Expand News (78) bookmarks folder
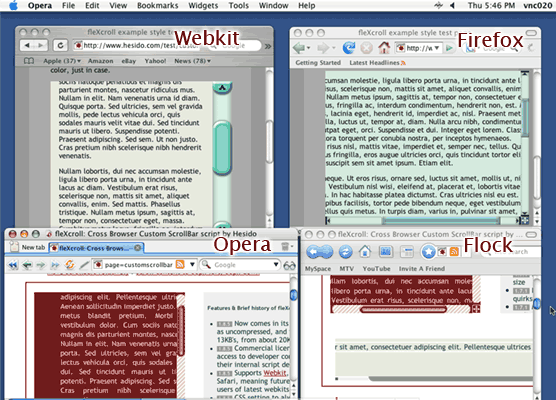Image resolution: width=556 pixels, height=400 pixels. (192, 61)
